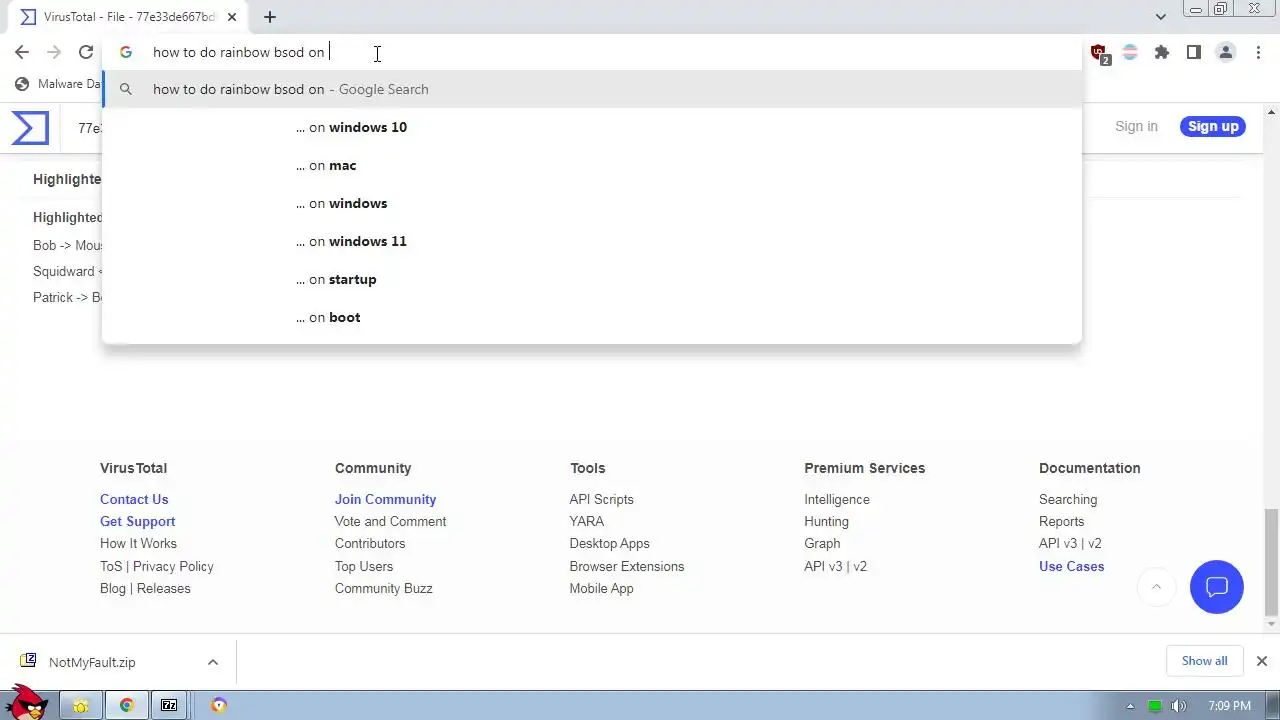The width and height of the screenshot is (1280, 720).
Task: Click the striped circle extension icon
Action: (x=1130, y=53)
